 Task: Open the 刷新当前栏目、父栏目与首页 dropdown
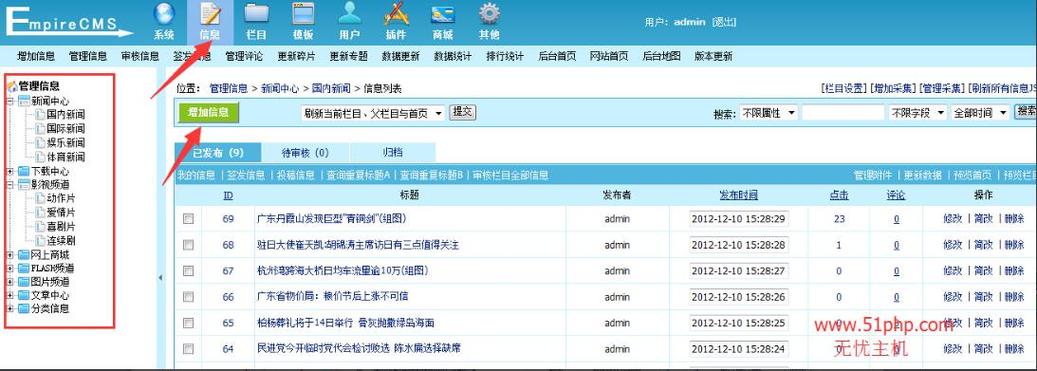(373, 113)
